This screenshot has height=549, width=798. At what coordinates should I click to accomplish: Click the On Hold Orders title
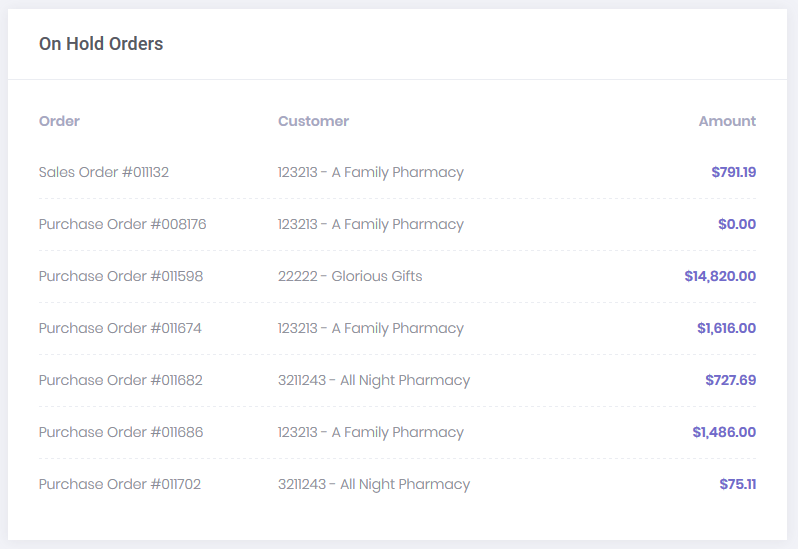point(101,44)
